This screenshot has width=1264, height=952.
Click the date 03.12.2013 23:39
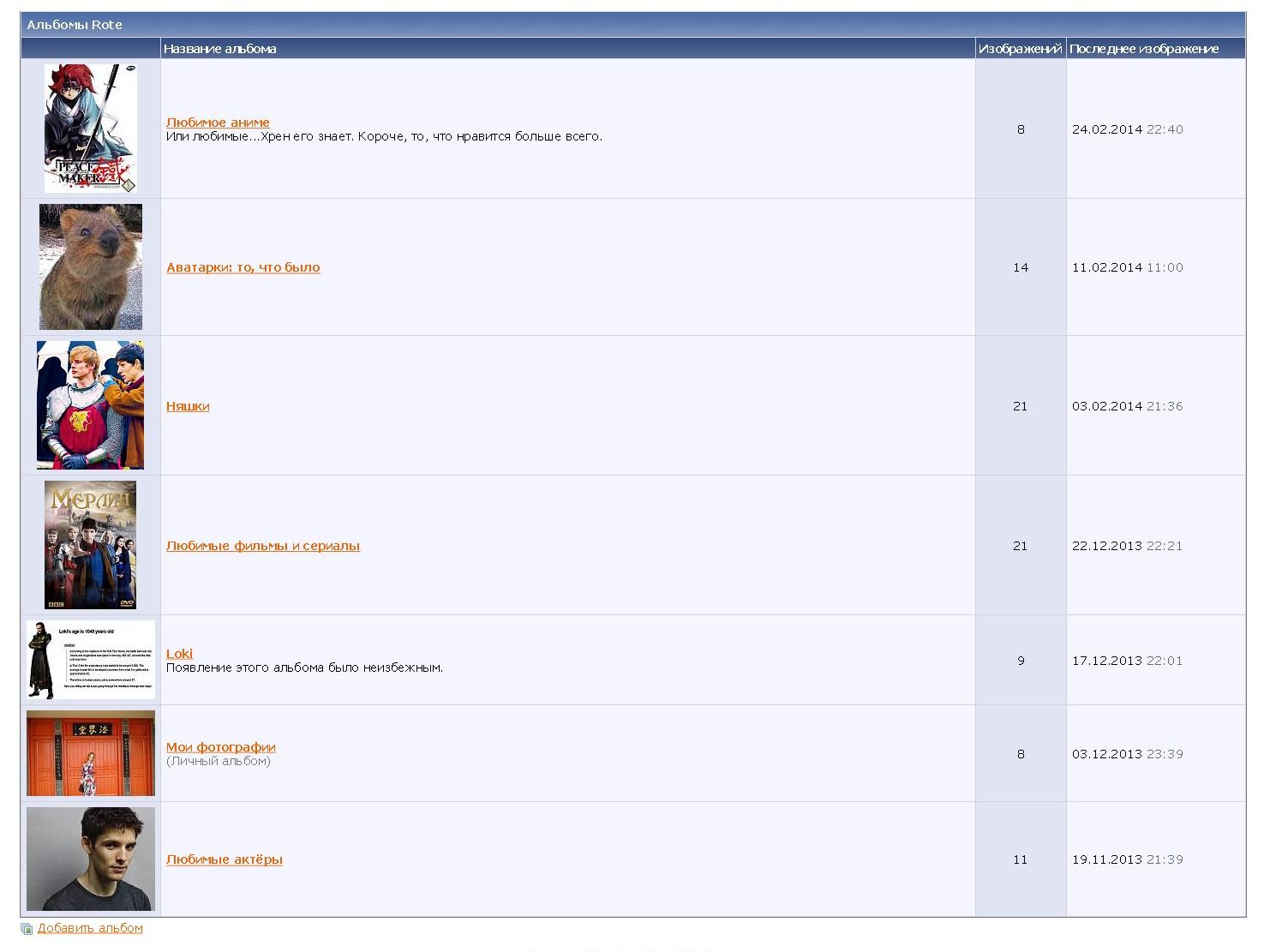(1128, 754)
